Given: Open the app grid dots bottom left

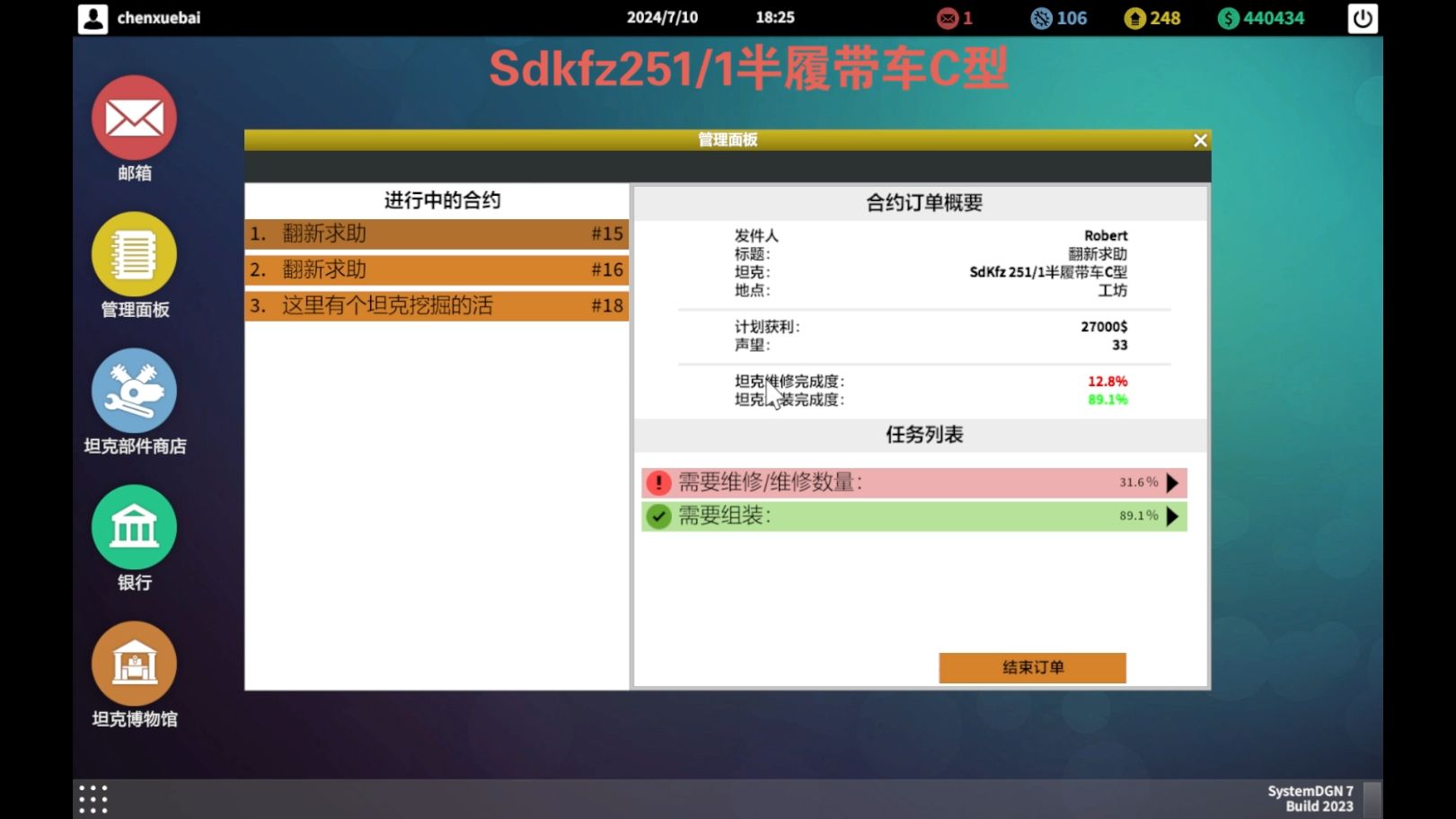Looking at the screenshot, I should [93, 797].
